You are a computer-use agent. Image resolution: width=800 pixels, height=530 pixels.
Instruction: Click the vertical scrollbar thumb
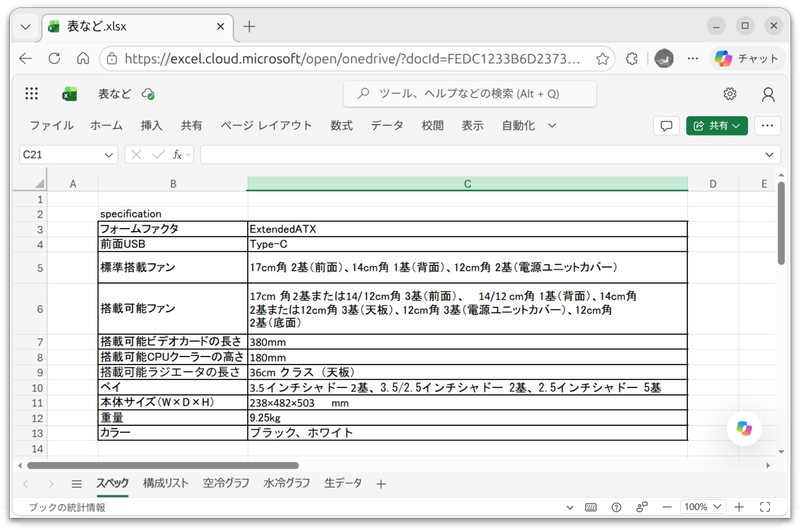(x=782, y=223)
